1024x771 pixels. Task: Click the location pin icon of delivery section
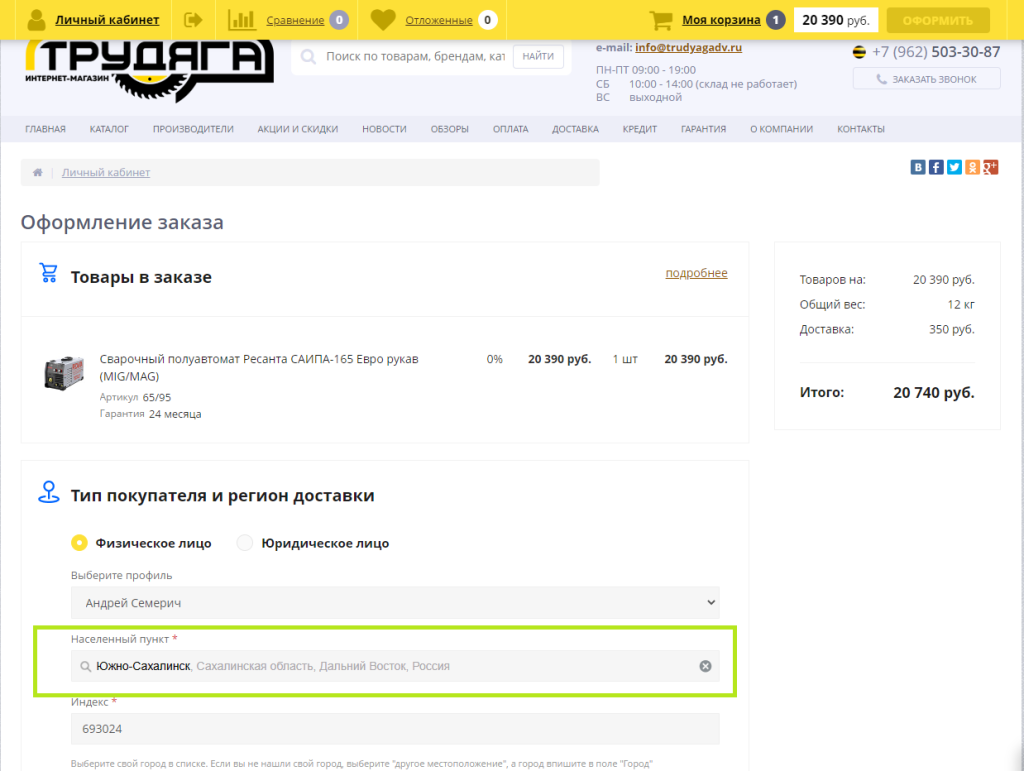48,492
